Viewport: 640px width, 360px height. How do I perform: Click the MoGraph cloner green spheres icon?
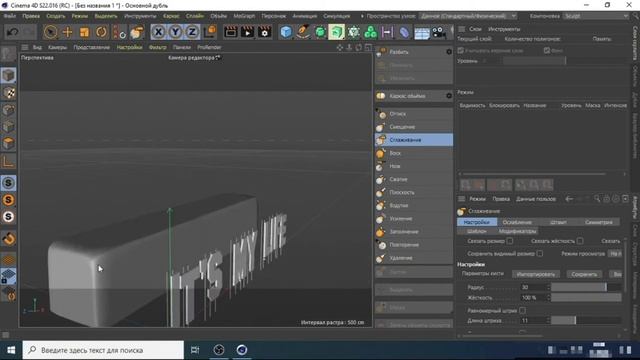[370, 32]
